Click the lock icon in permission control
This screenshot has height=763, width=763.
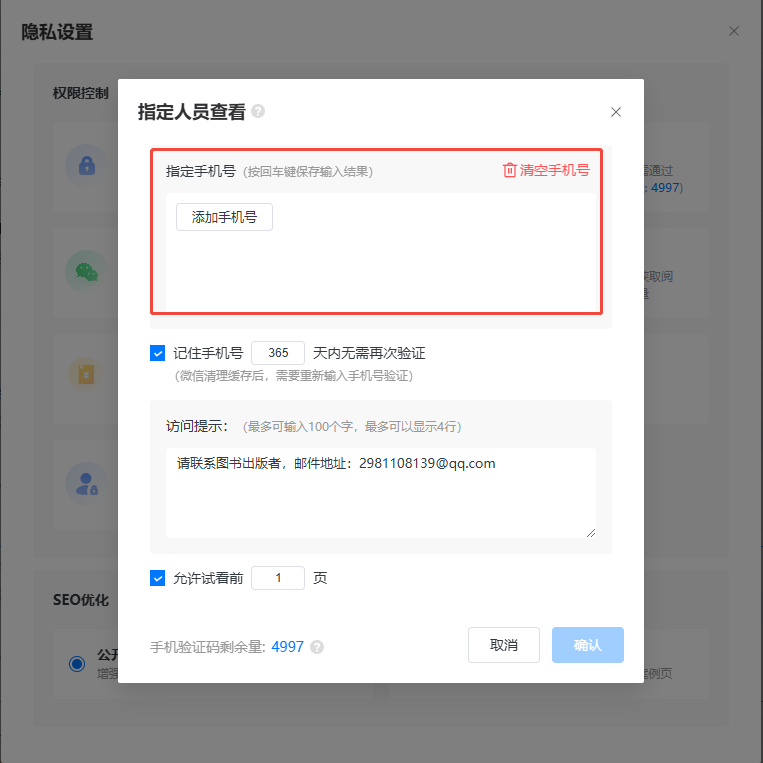point(87,165)
